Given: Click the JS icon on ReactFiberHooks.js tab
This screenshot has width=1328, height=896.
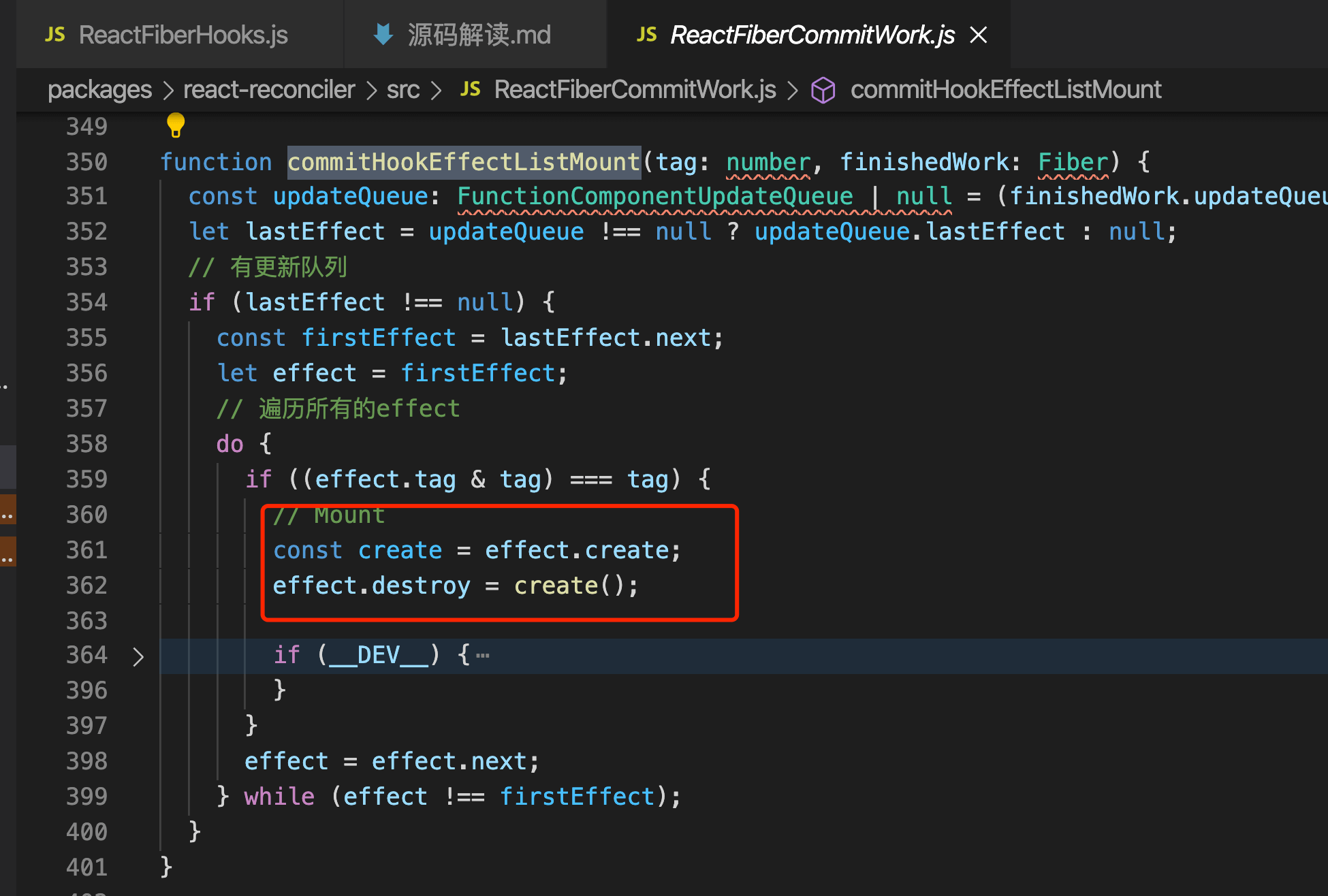Looking at the screenshot, I should [x=55, y=35].
